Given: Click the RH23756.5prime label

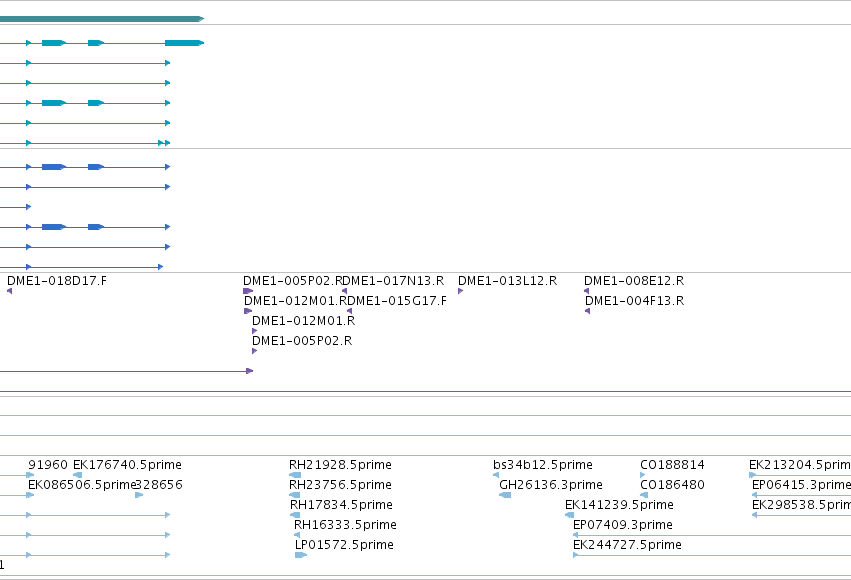Looking at the screenshot, I should [340, 485].
